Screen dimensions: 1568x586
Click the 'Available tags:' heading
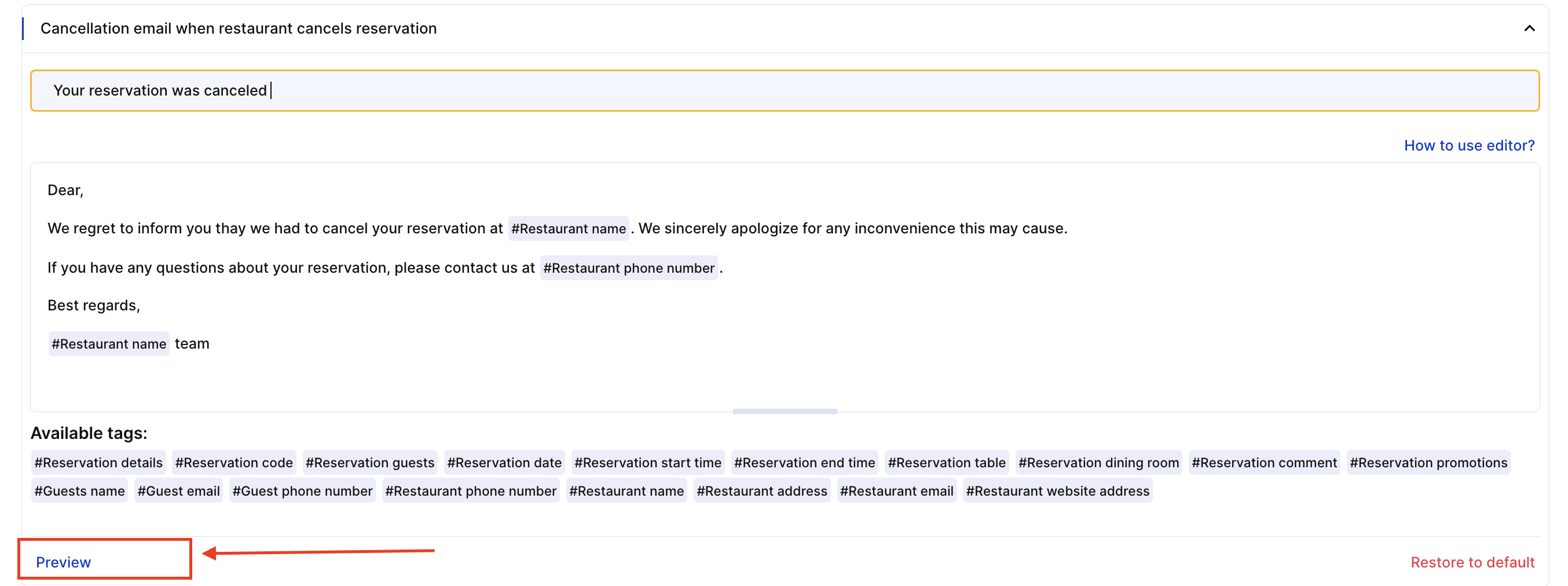89,433
